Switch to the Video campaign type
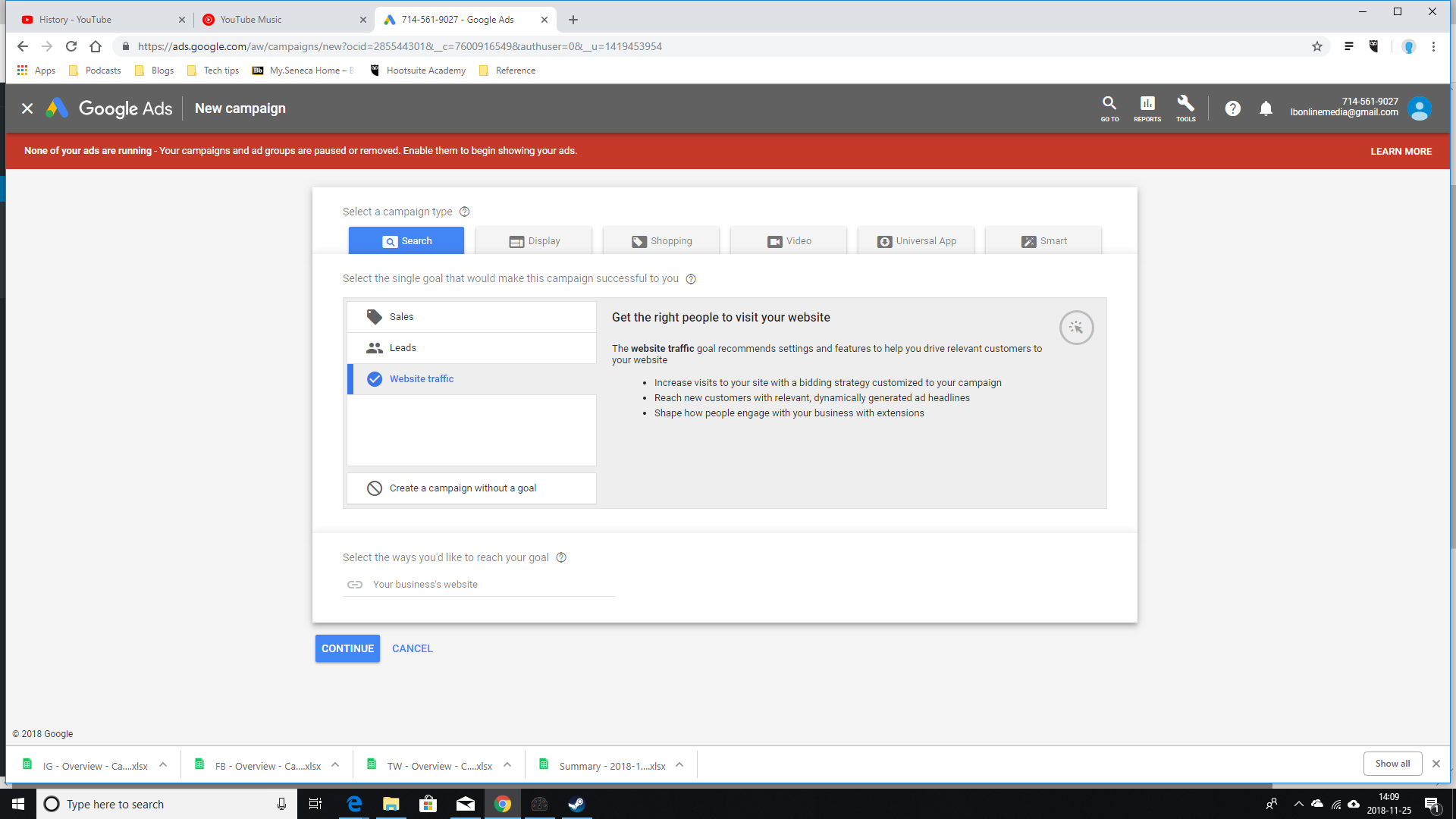Screen dimensions: 1456x819 click(789, 241)
